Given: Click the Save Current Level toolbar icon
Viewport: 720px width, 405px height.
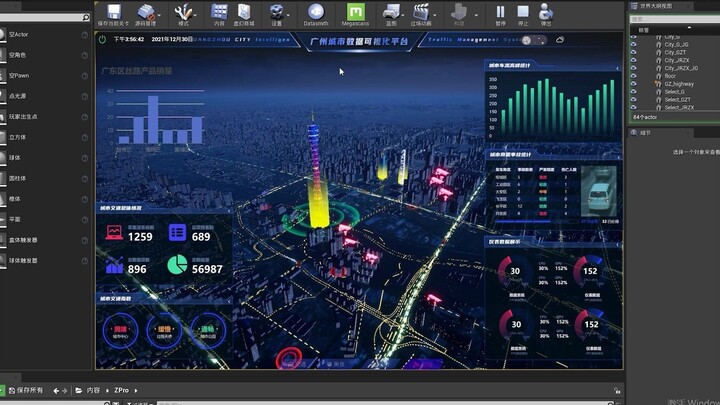Looking at the screenshot, I should tap(113, 14).
